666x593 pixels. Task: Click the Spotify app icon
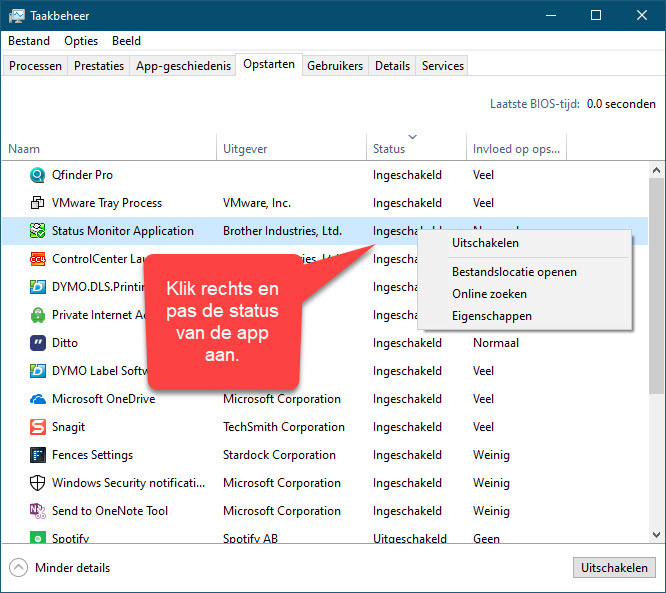point(37,537)
